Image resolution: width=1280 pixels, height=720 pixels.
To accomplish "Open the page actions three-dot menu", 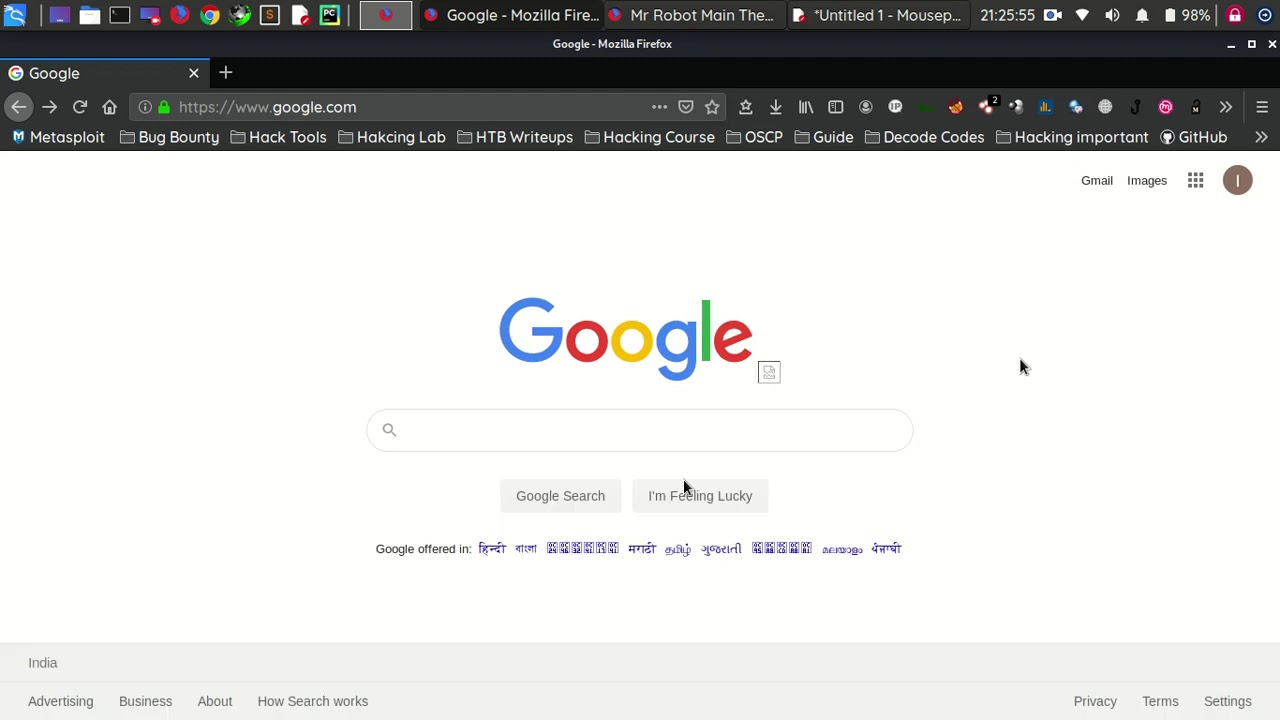I will [x=659, y=107].
